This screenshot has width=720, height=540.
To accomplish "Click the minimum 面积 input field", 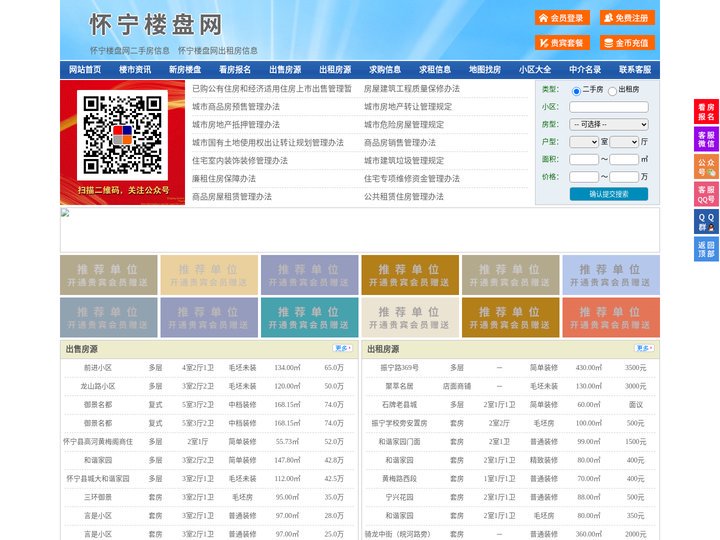I will pos(584,159).
